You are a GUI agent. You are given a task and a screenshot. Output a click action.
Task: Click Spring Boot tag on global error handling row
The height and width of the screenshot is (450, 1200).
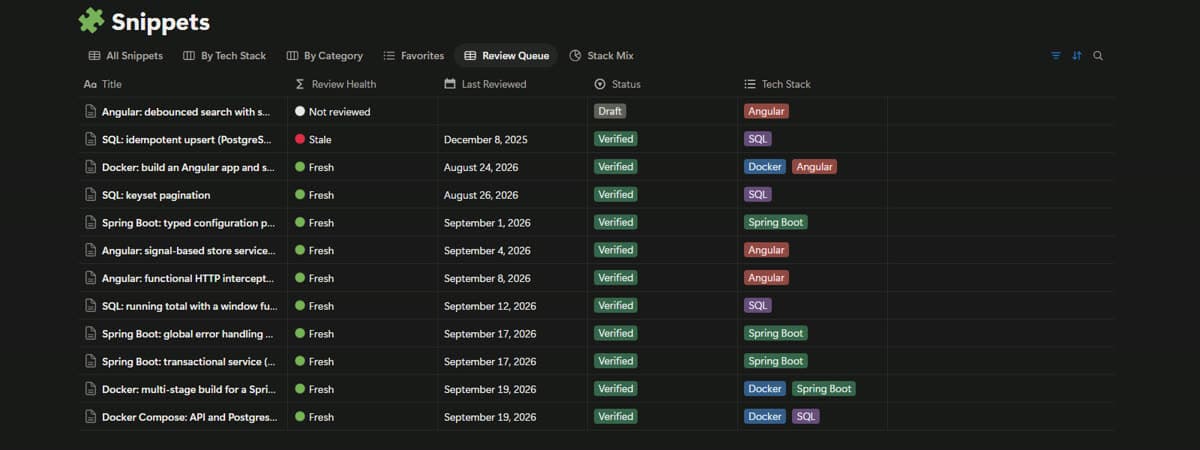[776, 333]
